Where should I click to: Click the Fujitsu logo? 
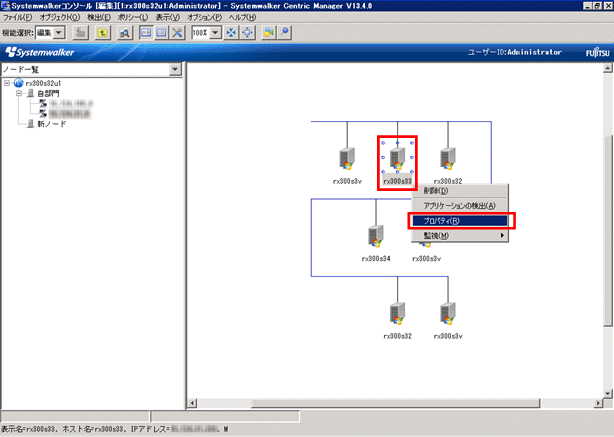click(598, 52)
